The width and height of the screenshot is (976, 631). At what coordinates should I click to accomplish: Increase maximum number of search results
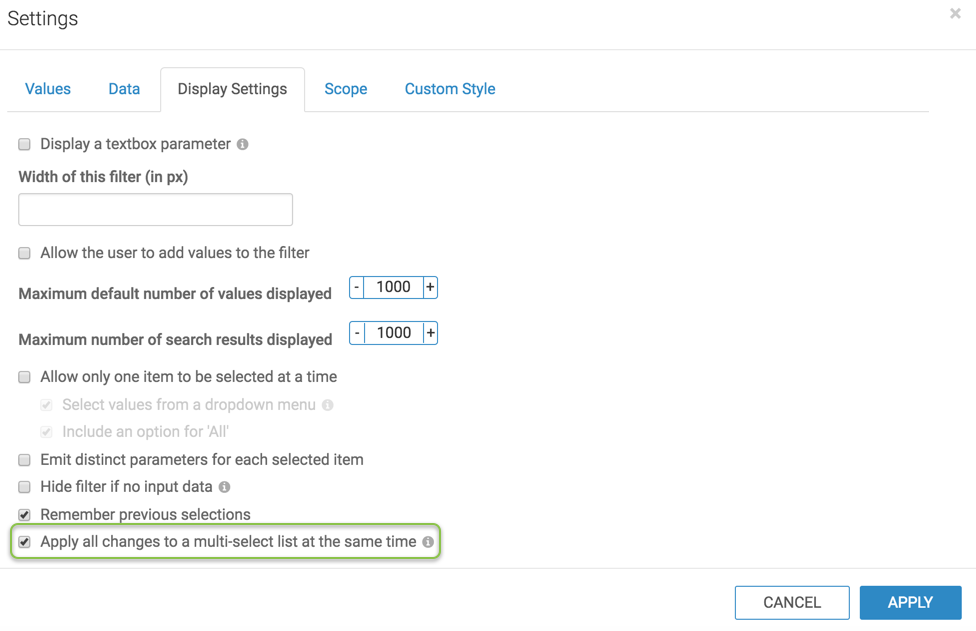430,333
